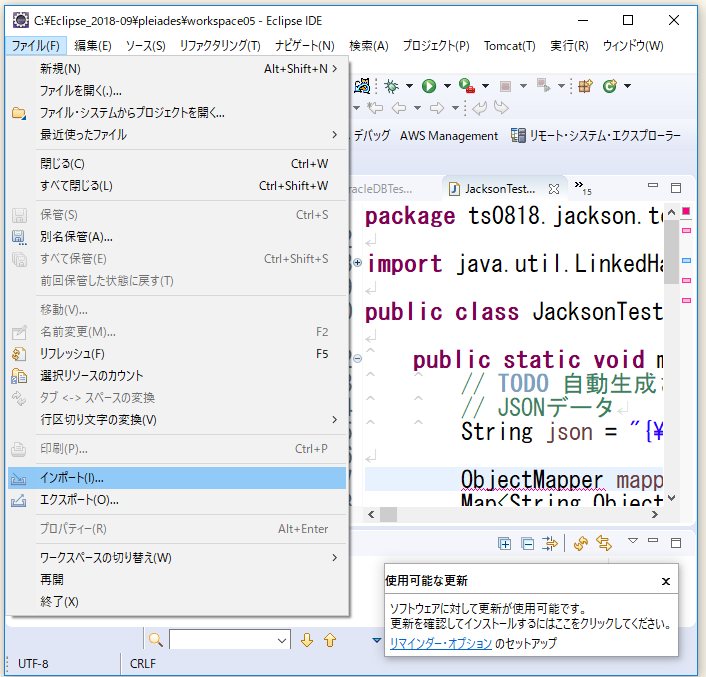Expand the New (新規) submenu
The width and height of the screenshot is (706, 677).
[178, 68]
